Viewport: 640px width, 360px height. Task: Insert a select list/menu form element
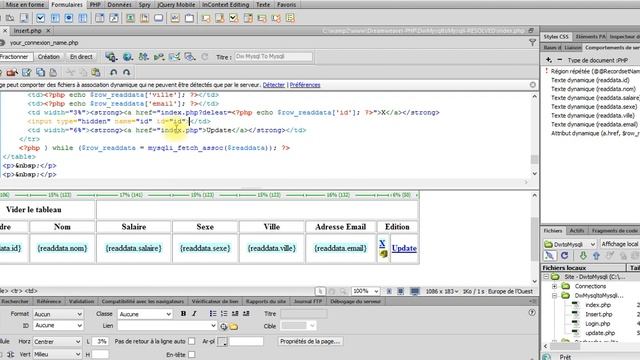coord(100,18)
